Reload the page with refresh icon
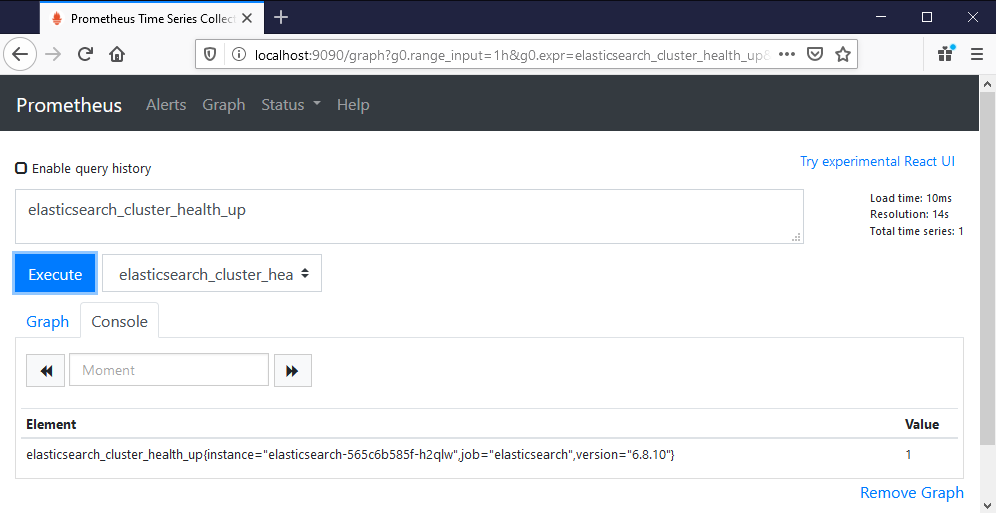This screenshot has height=513, width=996. (86, 54)
